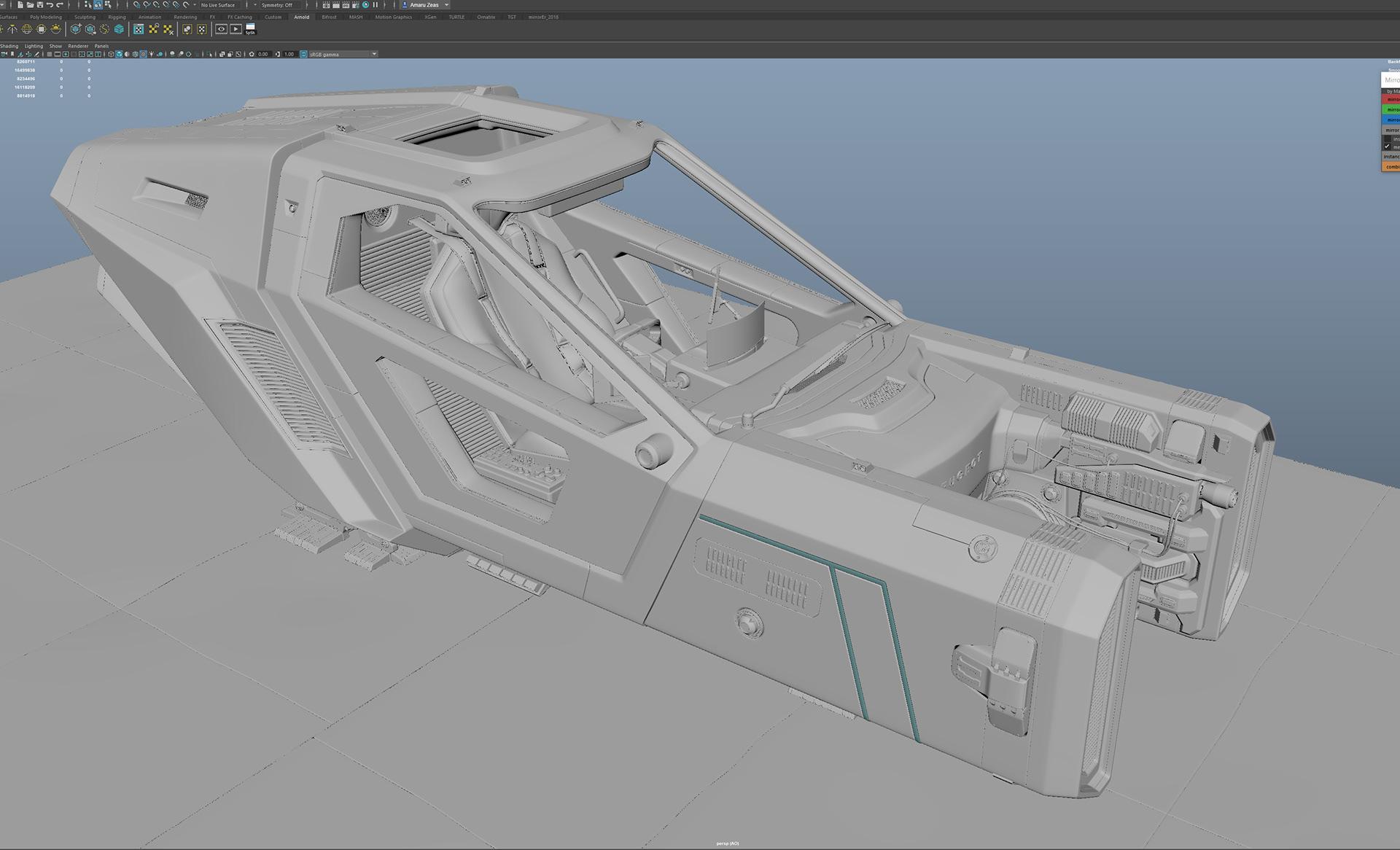1400x850 pixels.
Task: Create Arnold skydome light from shelf
Action: click(27, 29)
